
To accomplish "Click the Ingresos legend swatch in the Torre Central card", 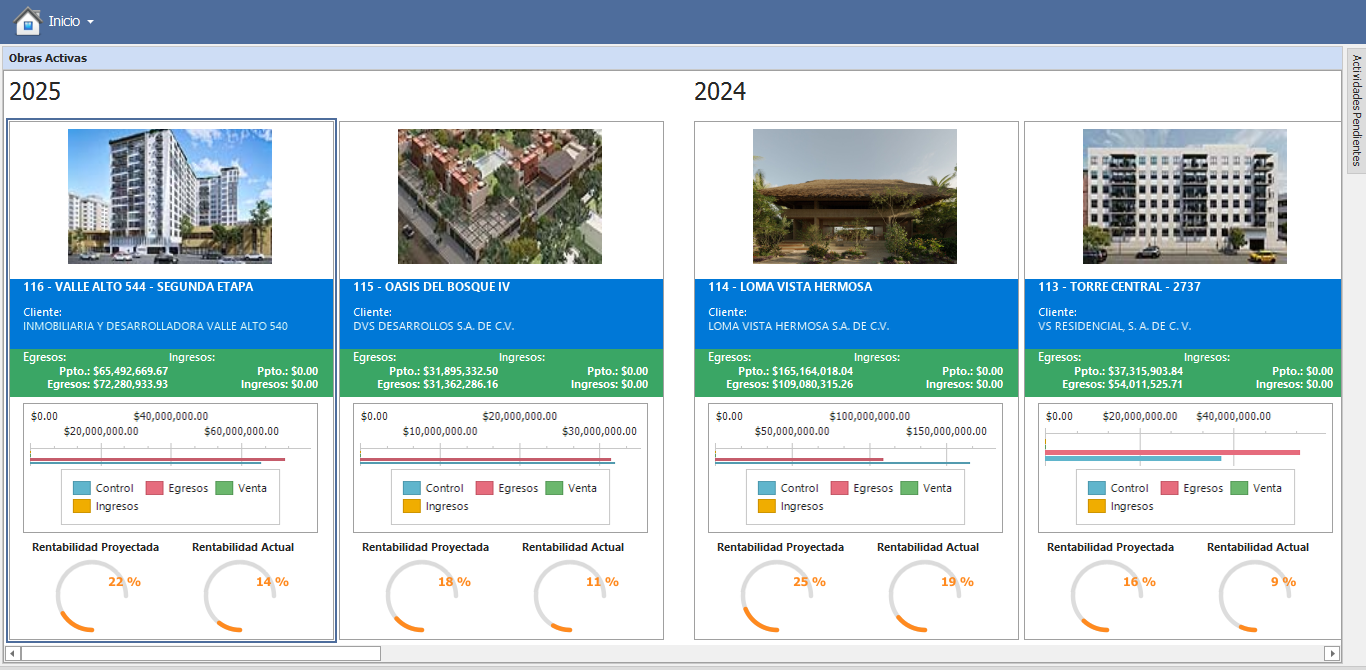I will [x=1097, y=506].
